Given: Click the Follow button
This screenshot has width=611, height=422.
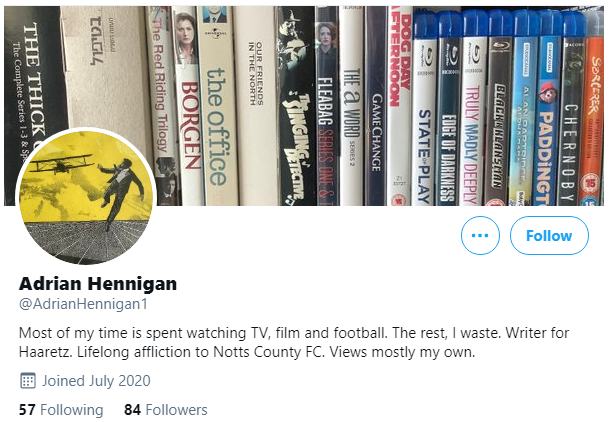Looking at the screenshot, I should point(549,236).
